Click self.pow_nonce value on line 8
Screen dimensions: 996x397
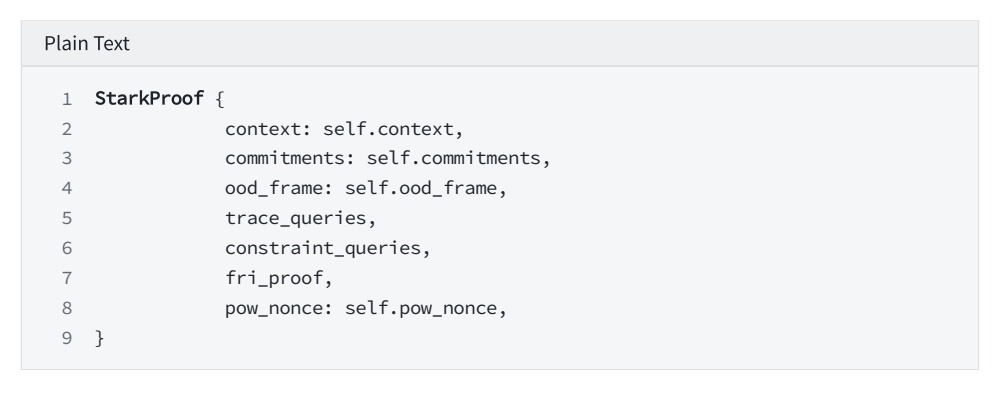point(421,308)
